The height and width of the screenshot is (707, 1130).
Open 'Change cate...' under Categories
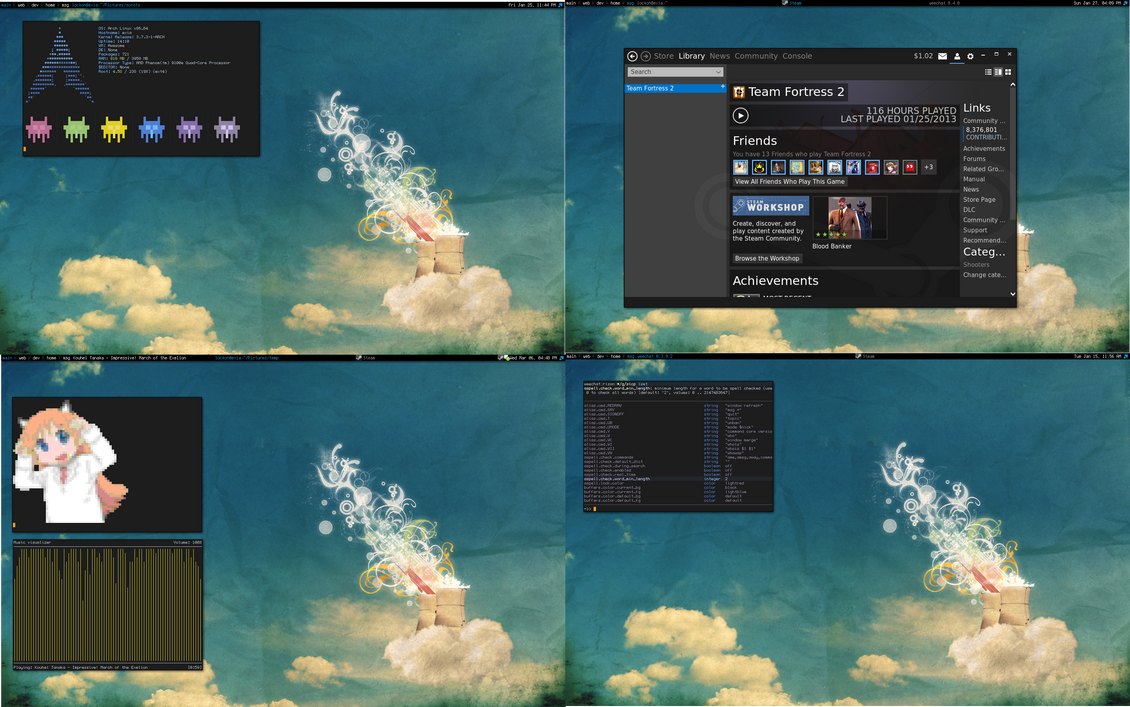[x=983, y=274]
